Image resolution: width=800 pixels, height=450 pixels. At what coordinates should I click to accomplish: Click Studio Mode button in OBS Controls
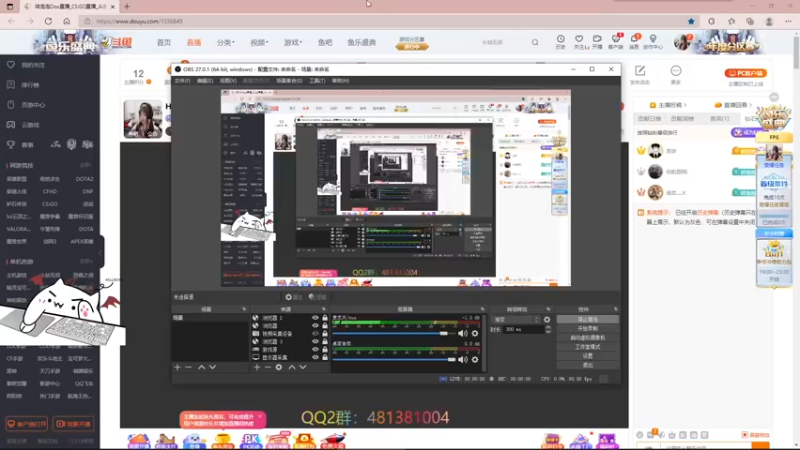587,347
